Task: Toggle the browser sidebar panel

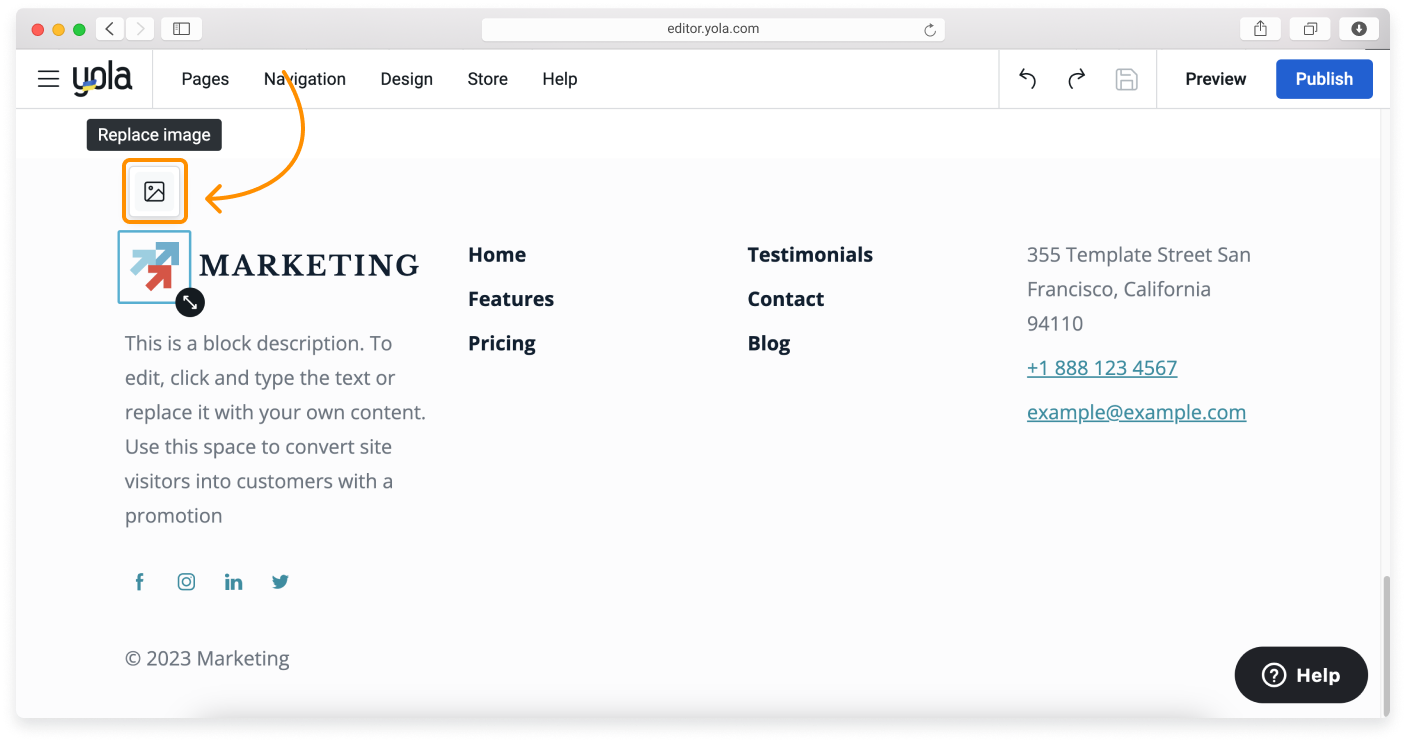Action: tap(181, 28)
